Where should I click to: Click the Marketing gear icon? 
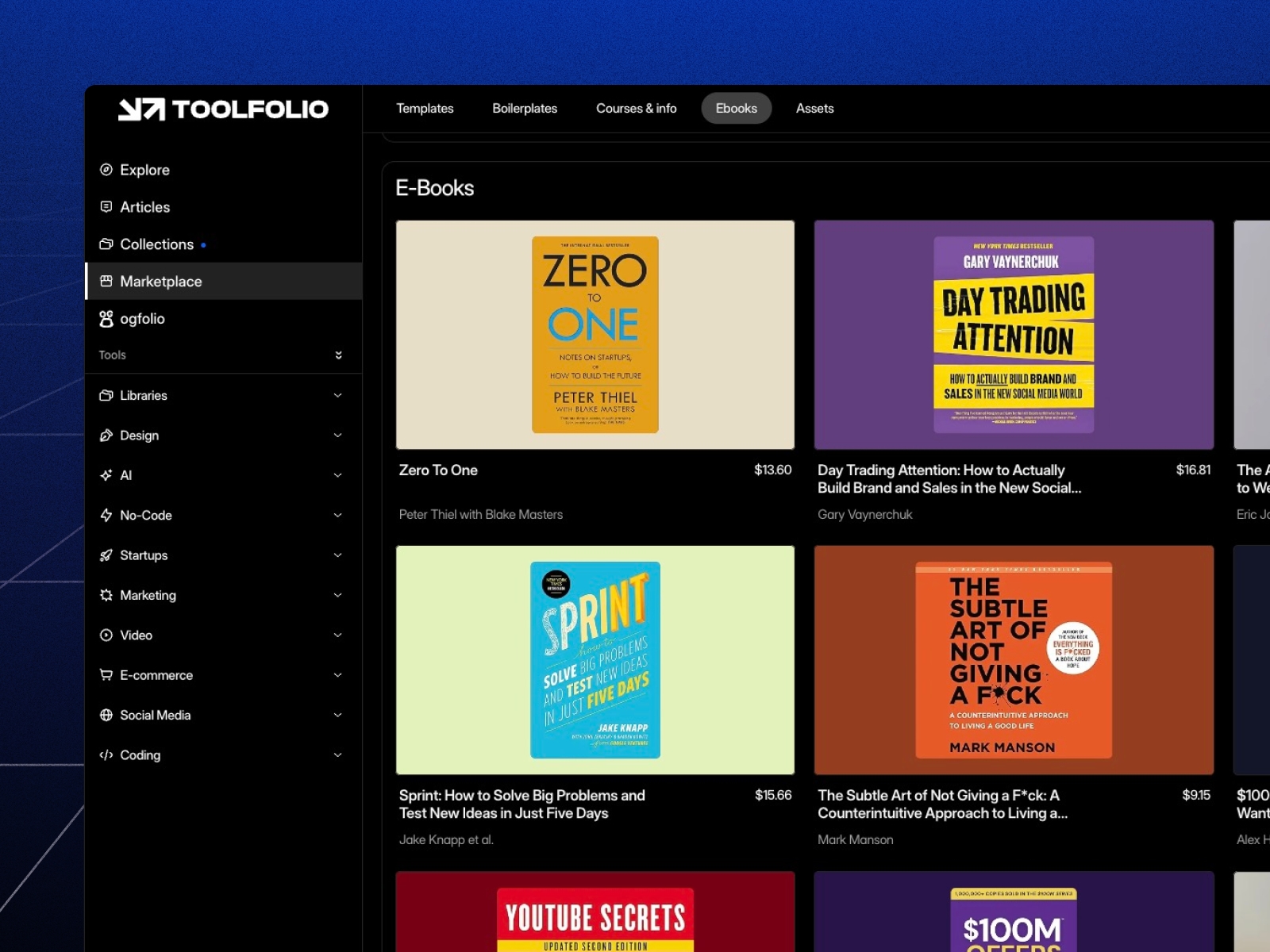click(x=106, y=595)
